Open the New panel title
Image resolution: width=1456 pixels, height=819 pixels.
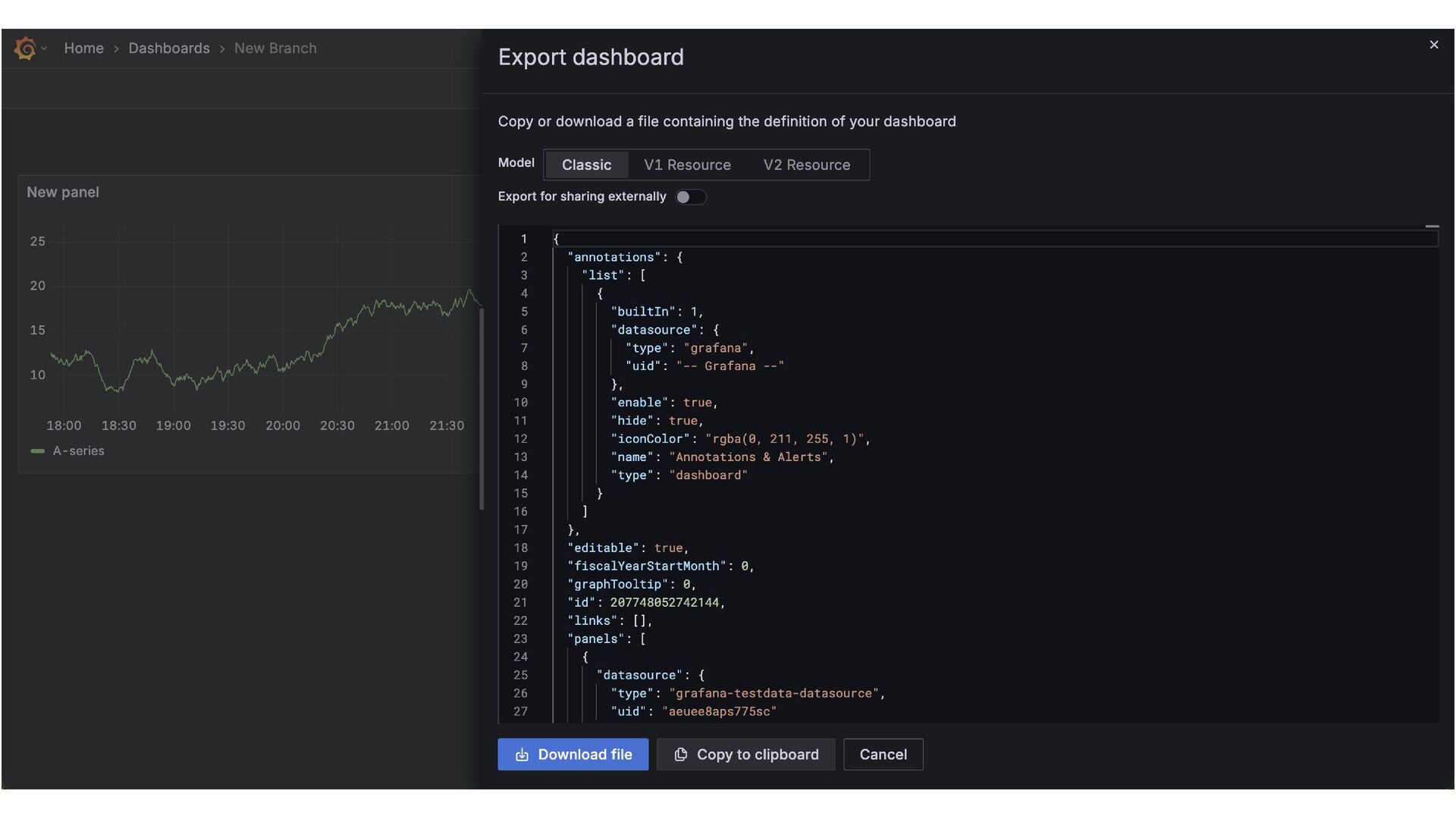(63, 193)
